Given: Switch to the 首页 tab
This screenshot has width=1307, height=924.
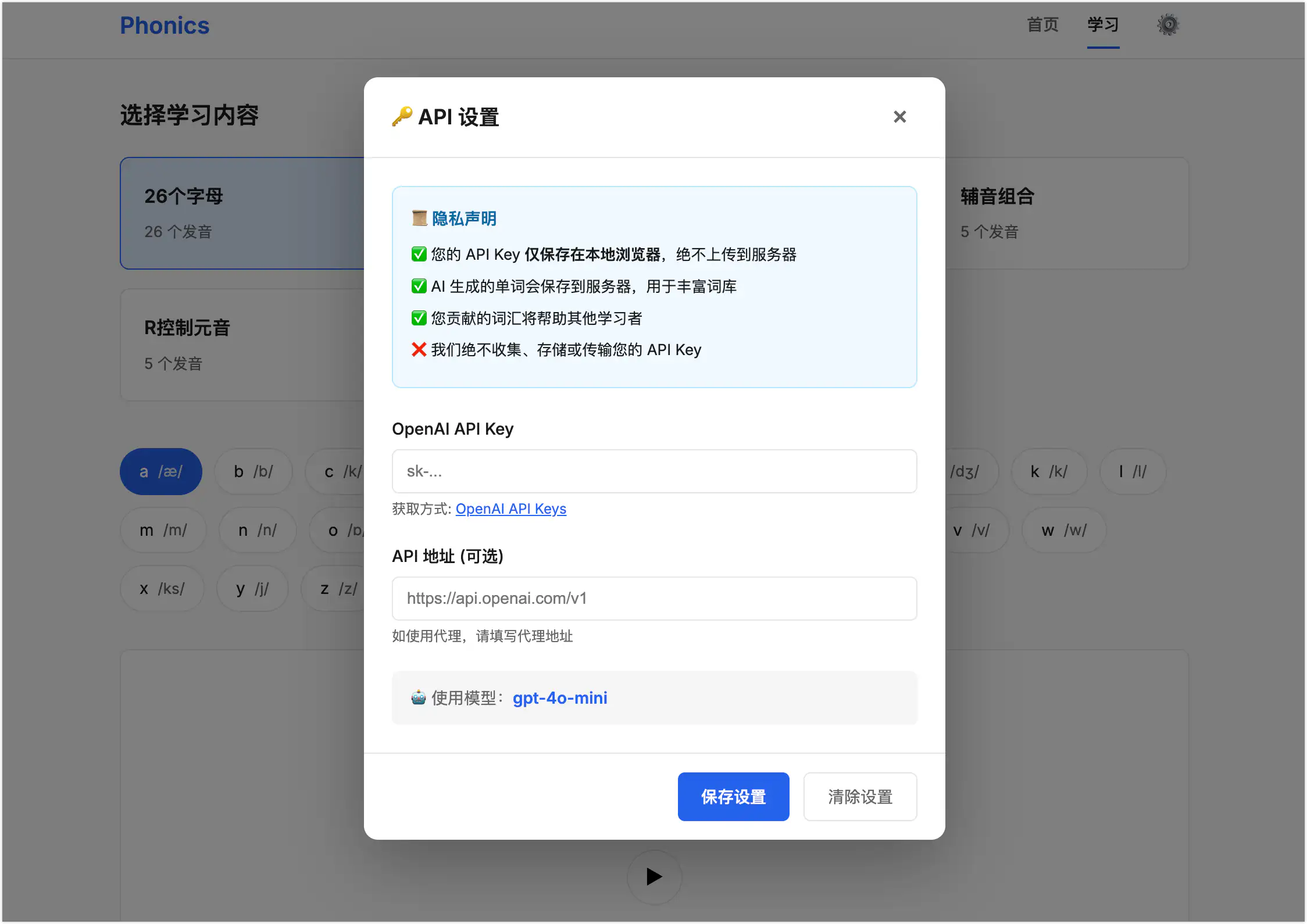Looking at the screenshot, I should pos(1042,24).
